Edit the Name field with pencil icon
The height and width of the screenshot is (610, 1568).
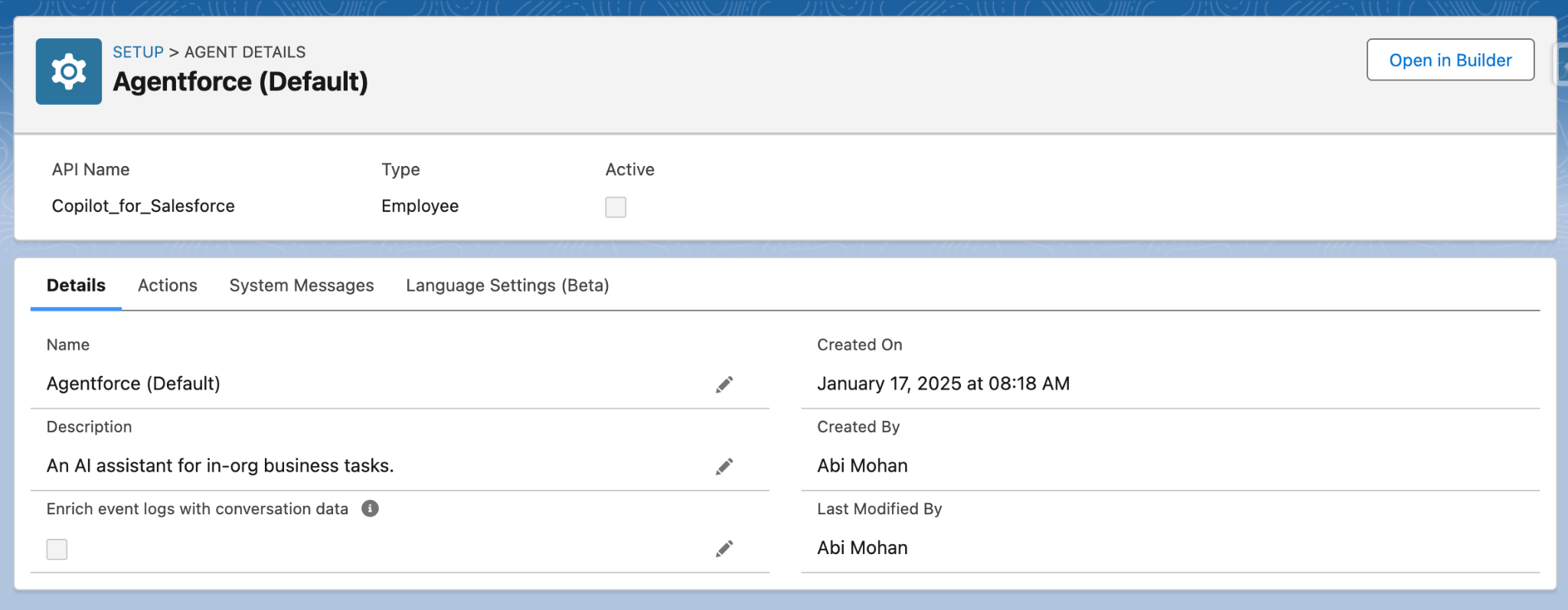click(724, 384)
